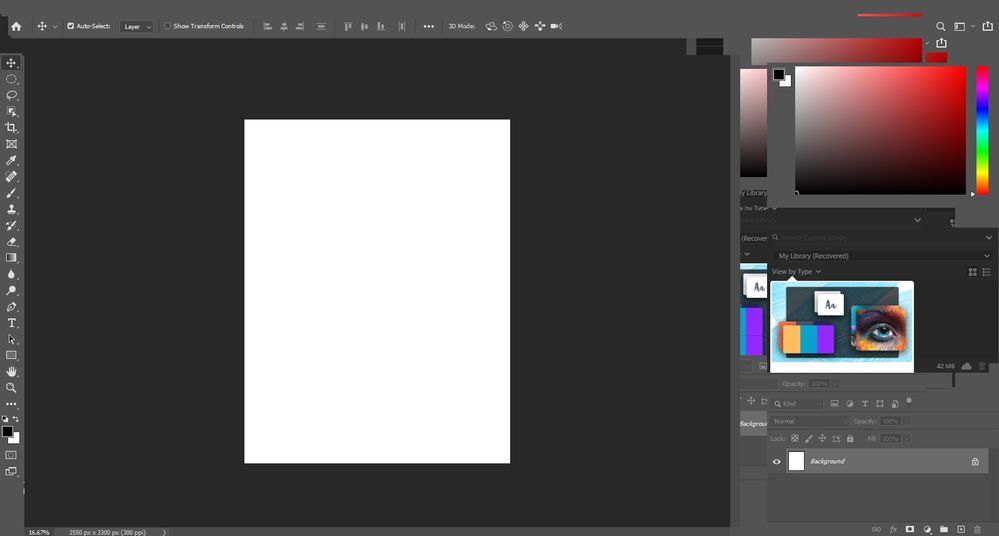Viewport: 999px width, 536px height.
Task: Expand the View by Type dropdown
Action: [x=796, y=271]
